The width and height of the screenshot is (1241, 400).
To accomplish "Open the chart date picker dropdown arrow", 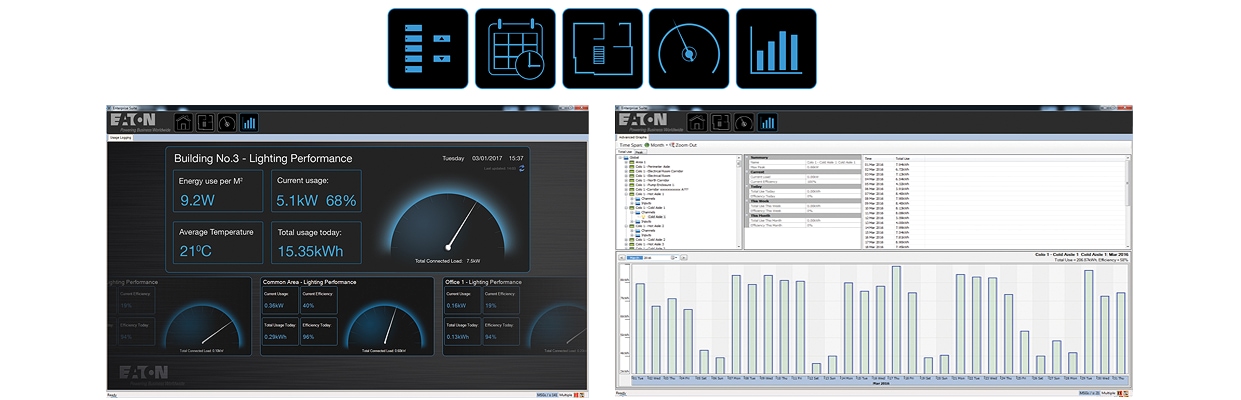I will pyautogui.click(x=676, y=257).
